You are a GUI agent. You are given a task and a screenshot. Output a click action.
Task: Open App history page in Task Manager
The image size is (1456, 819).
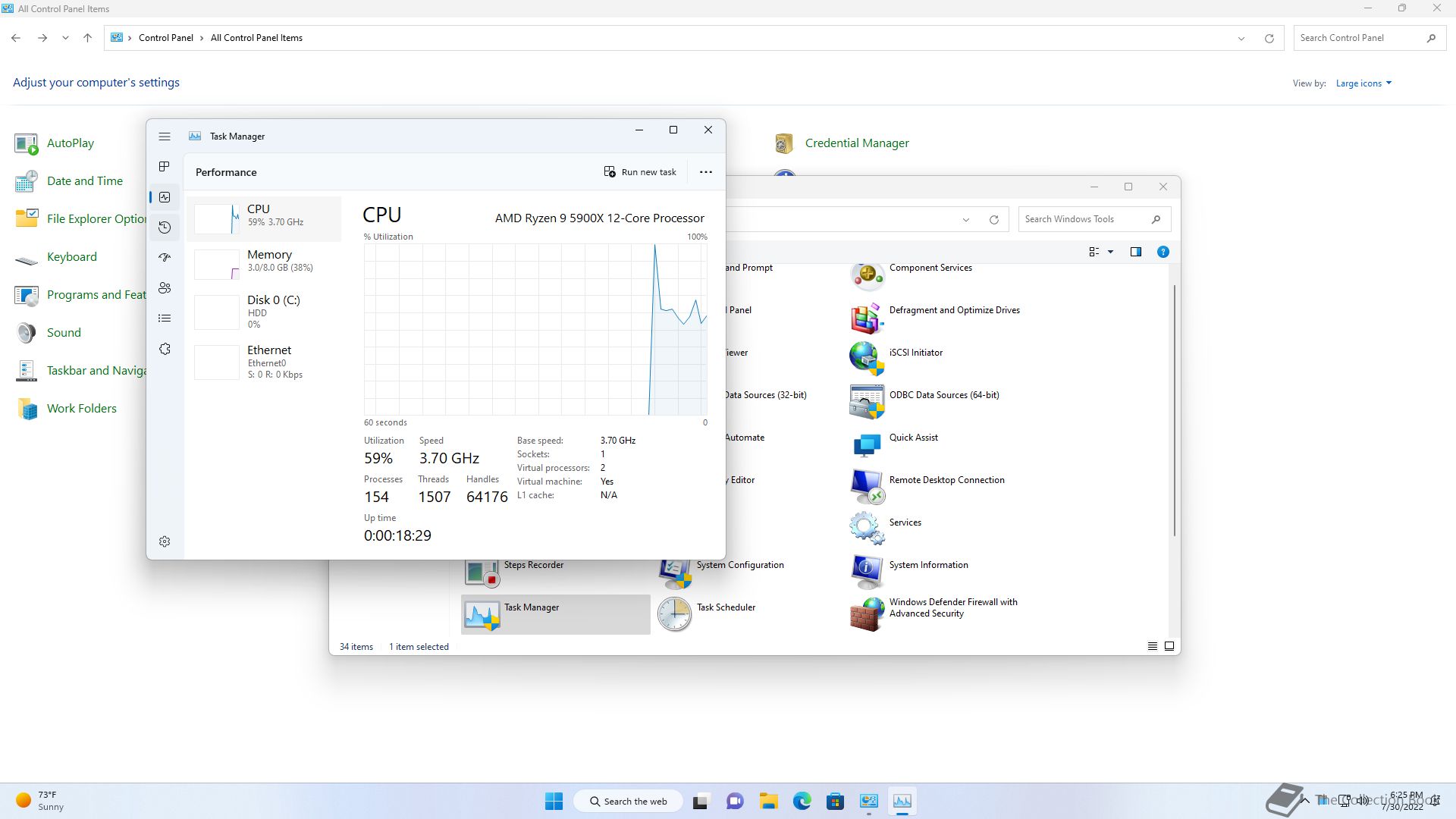[165, 227]
